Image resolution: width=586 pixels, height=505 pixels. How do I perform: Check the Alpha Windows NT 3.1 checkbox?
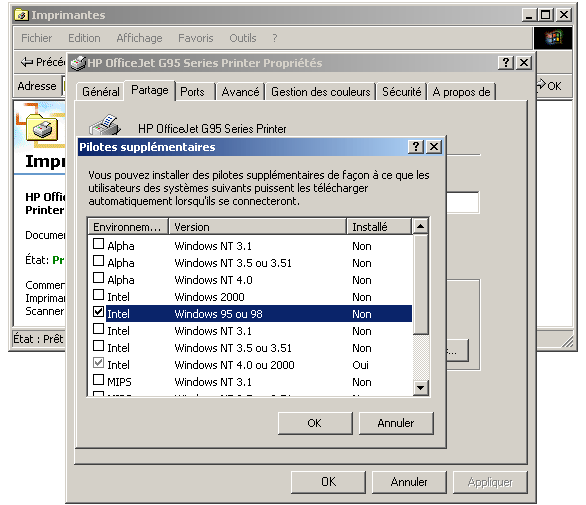[98, 244]
